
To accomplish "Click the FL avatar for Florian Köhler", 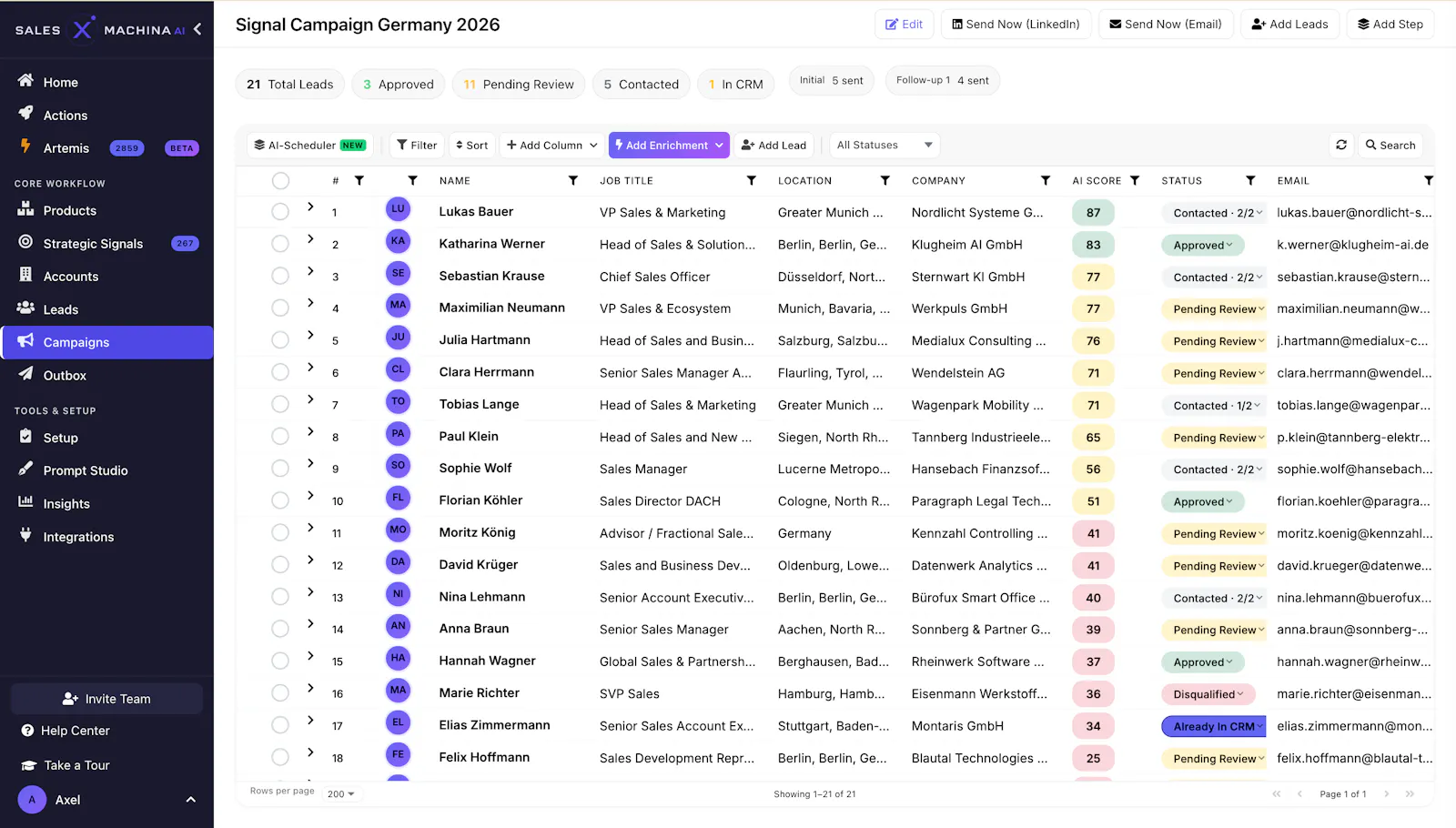I will click(x=398, y=498).
